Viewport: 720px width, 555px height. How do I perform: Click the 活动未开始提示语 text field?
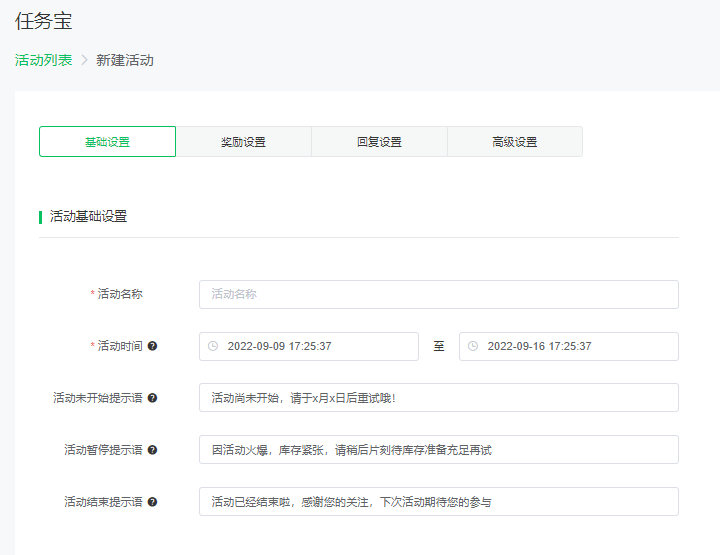(439, 398)
